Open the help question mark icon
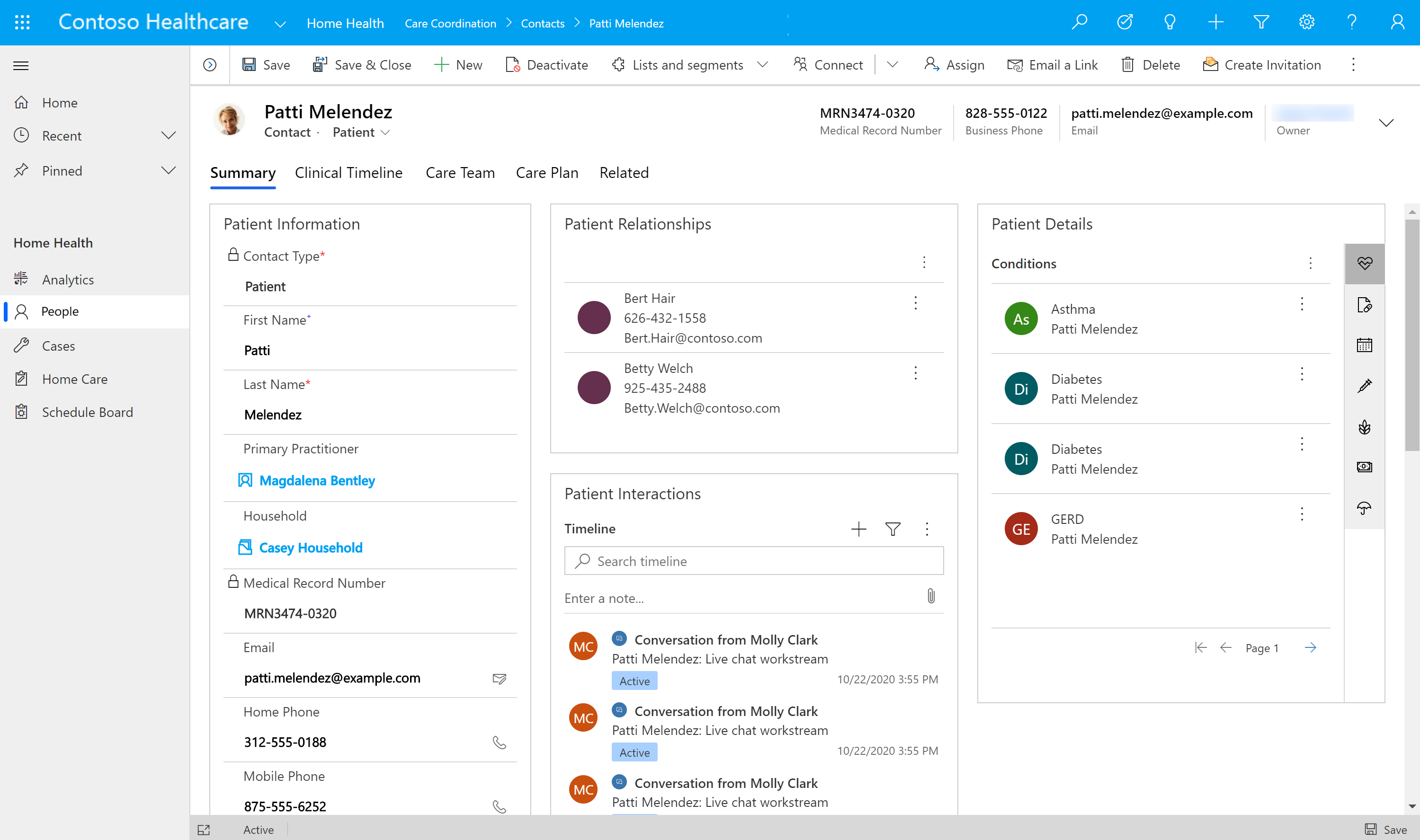This screenshot has width=1420, height=840. tap(1351, 23)
